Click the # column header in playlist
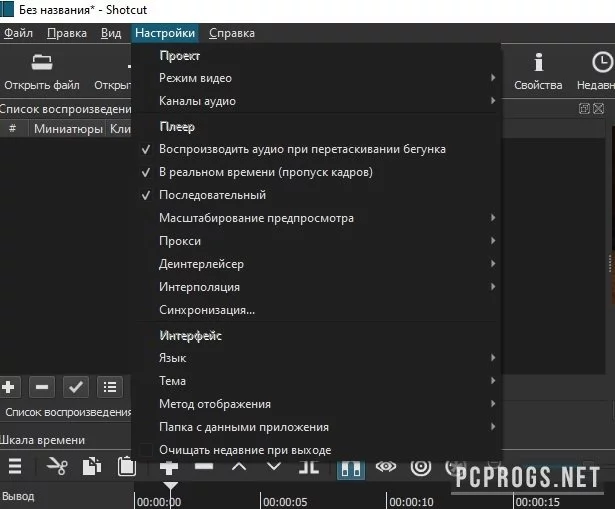This screenshot has height=509, width=615. pyautogui.click(x=13, y=129)
